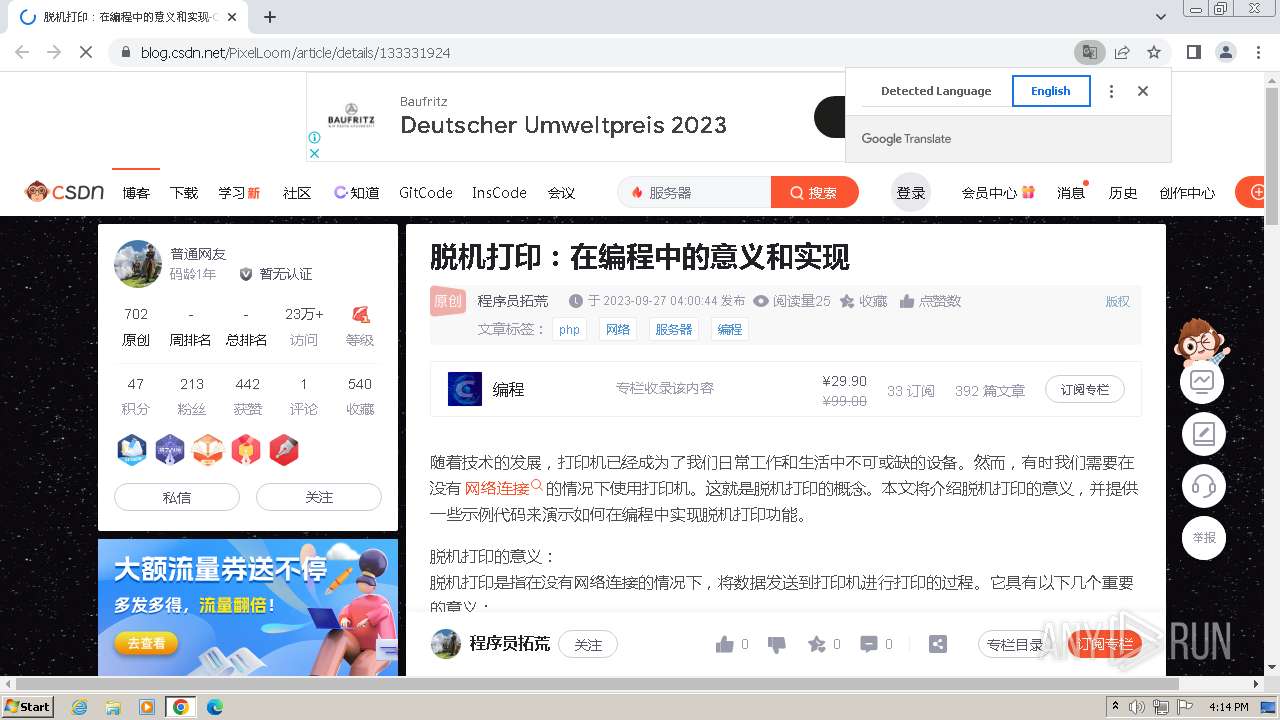
Task: Click the 登录 login button
Action: point(911,193)
